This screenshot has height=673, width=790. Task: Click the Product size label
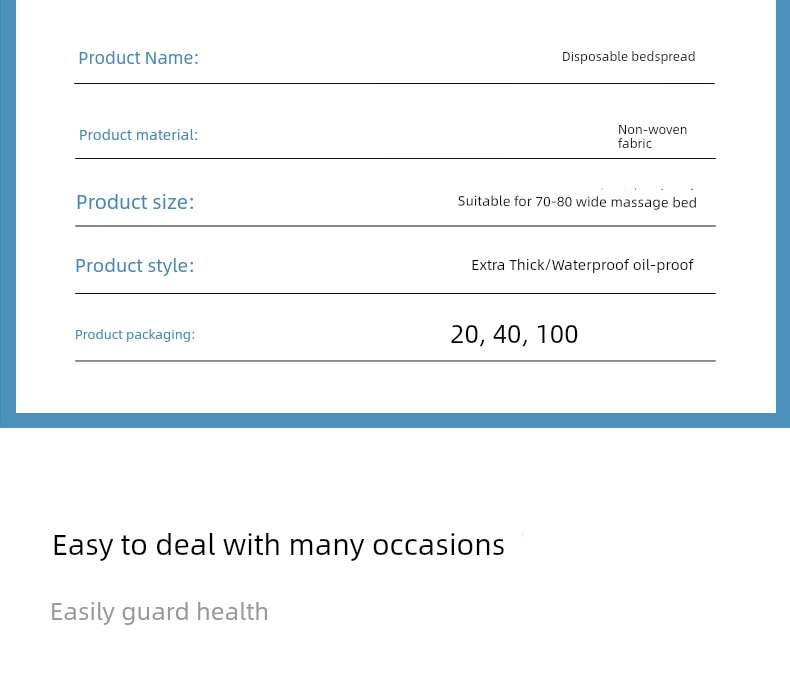tap(135, 202)
